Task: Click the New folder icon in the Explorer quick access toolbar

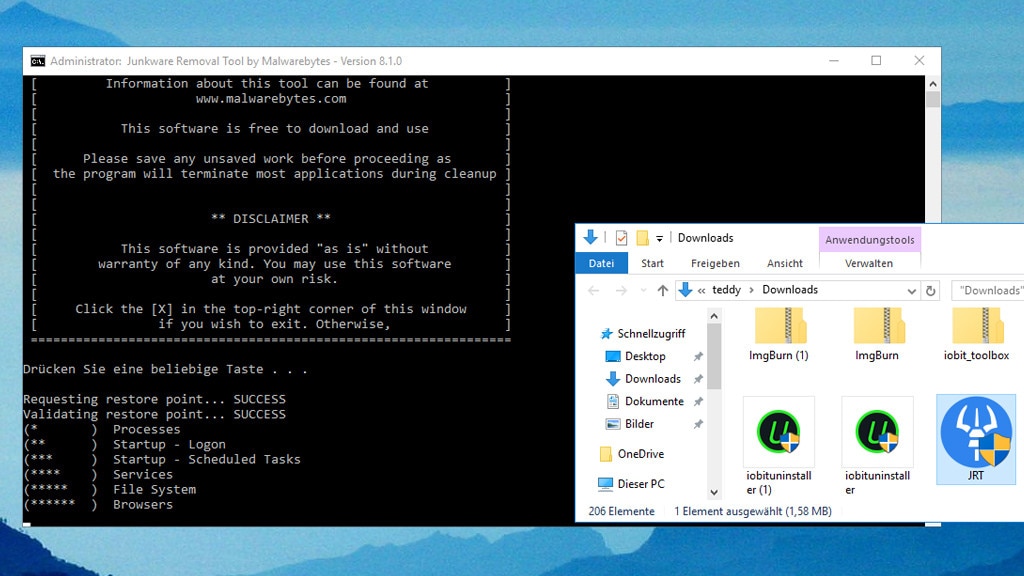Action: [x=643, y=238]
